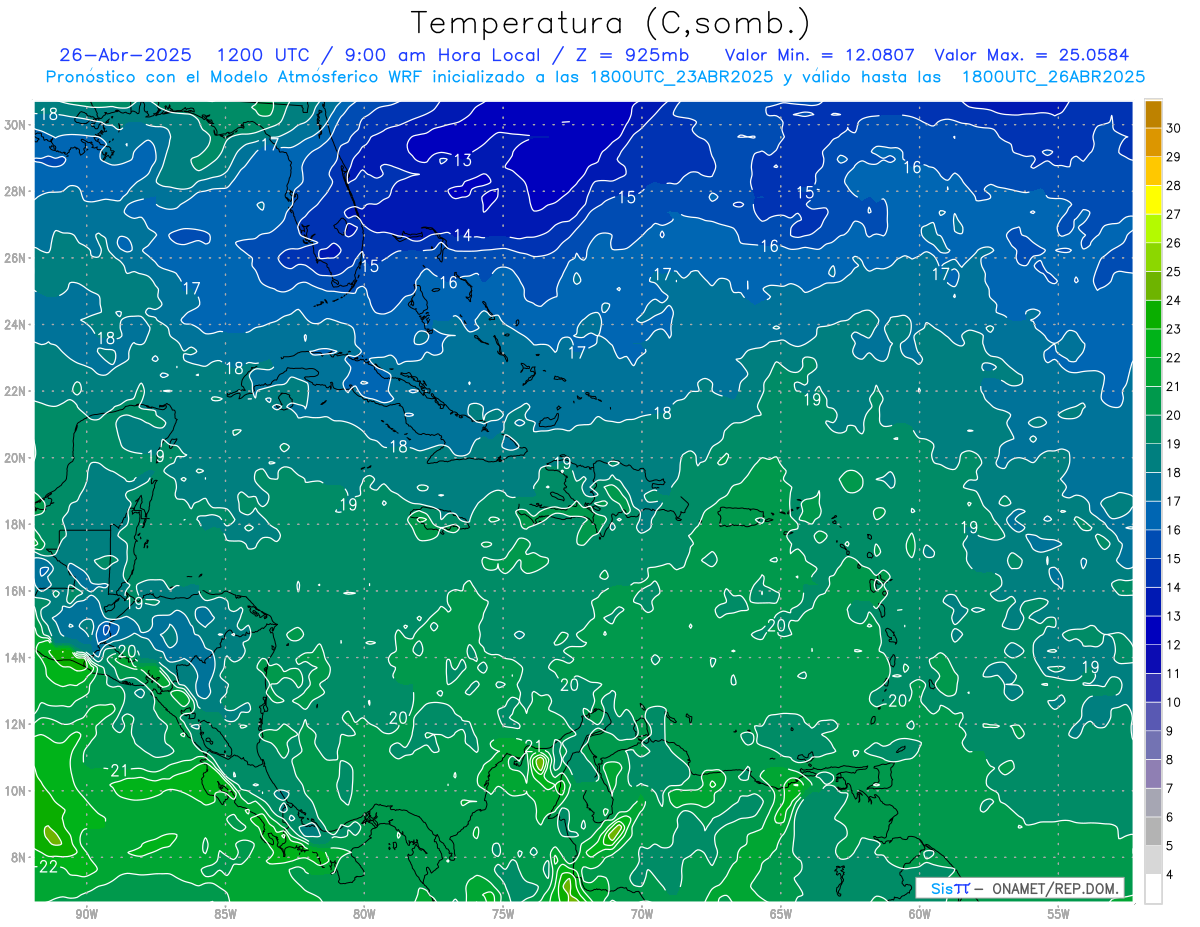The width and height of the screenshot is (1200, 927).
Task: Click the '24N' latitude axis label
Action: point(15,325)
